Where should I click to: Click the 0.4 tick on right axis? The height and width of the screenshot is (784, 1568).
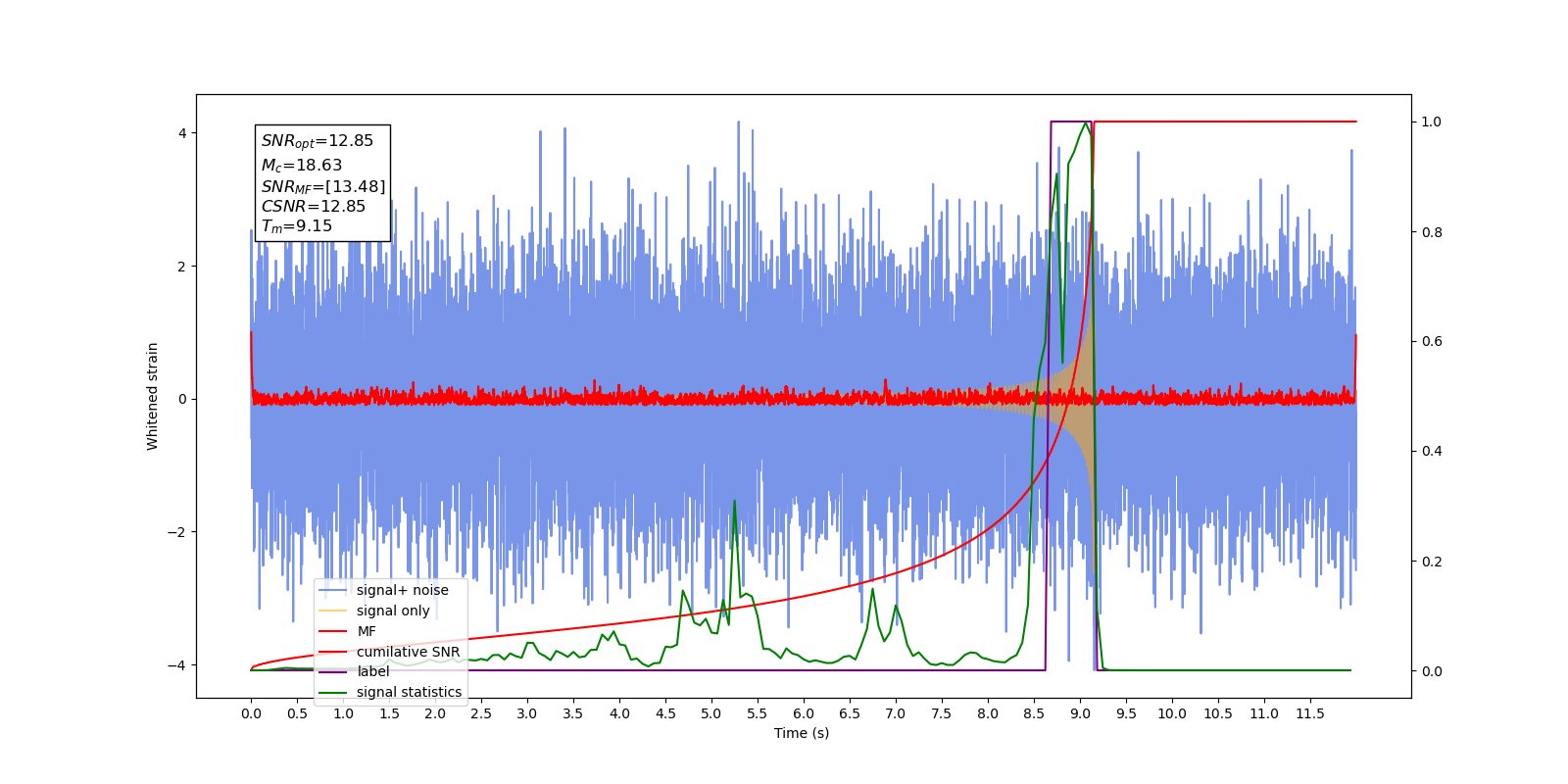coord(1432,452)
